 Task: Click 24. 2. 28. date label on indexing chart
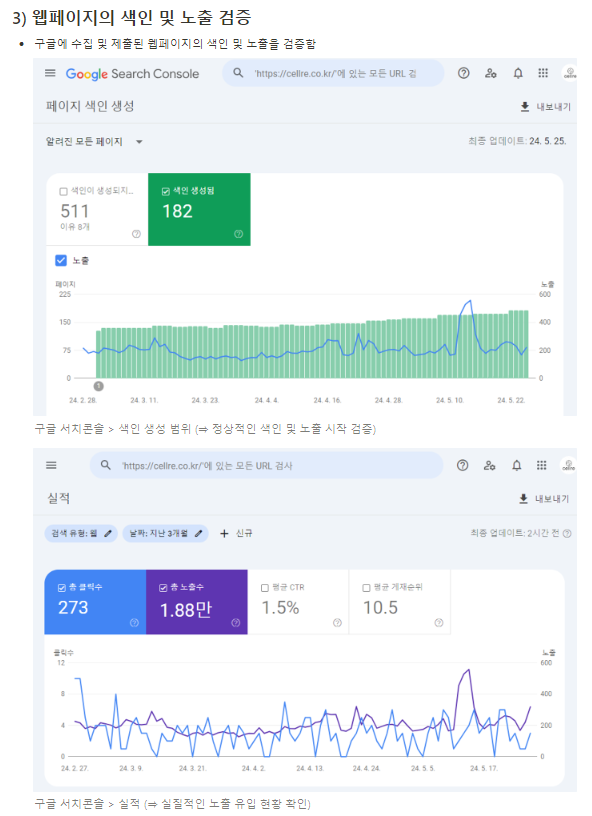click(83, 400)
